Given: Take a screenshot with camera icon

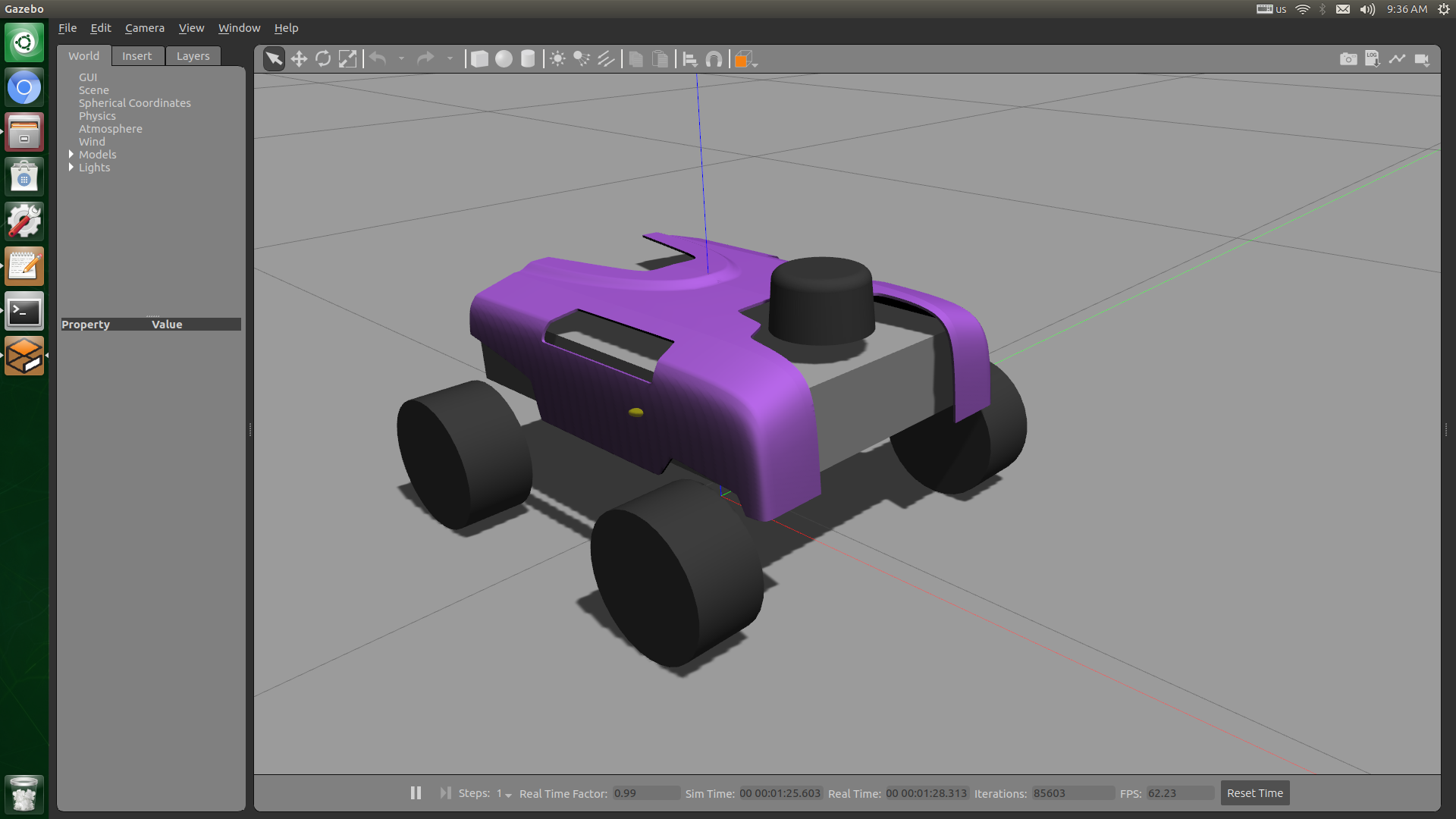Looking at the screenshot, I should [x=1348, y=59].
